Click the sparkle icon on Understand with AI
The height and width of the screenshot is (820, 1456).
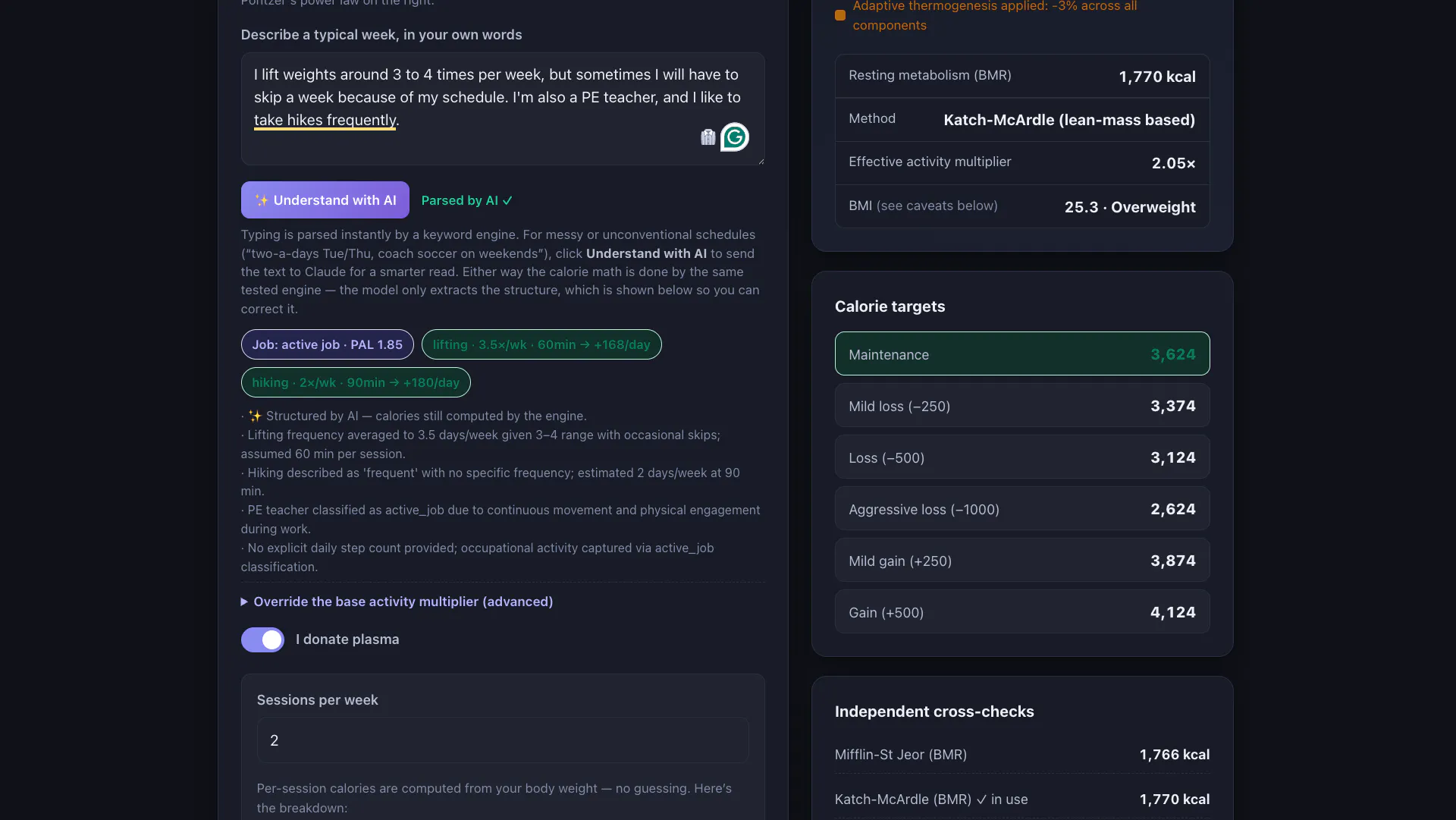click(262, 200)
